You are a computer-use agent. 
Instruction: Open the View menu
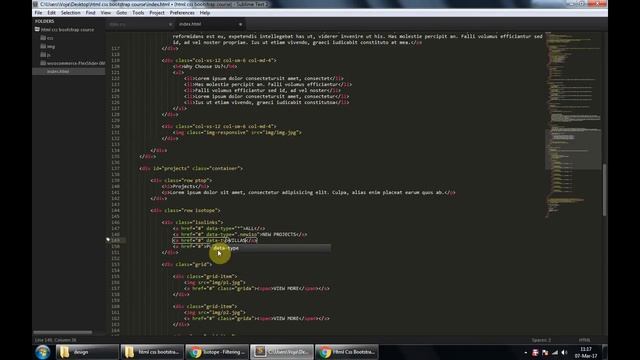coord(106,13)
